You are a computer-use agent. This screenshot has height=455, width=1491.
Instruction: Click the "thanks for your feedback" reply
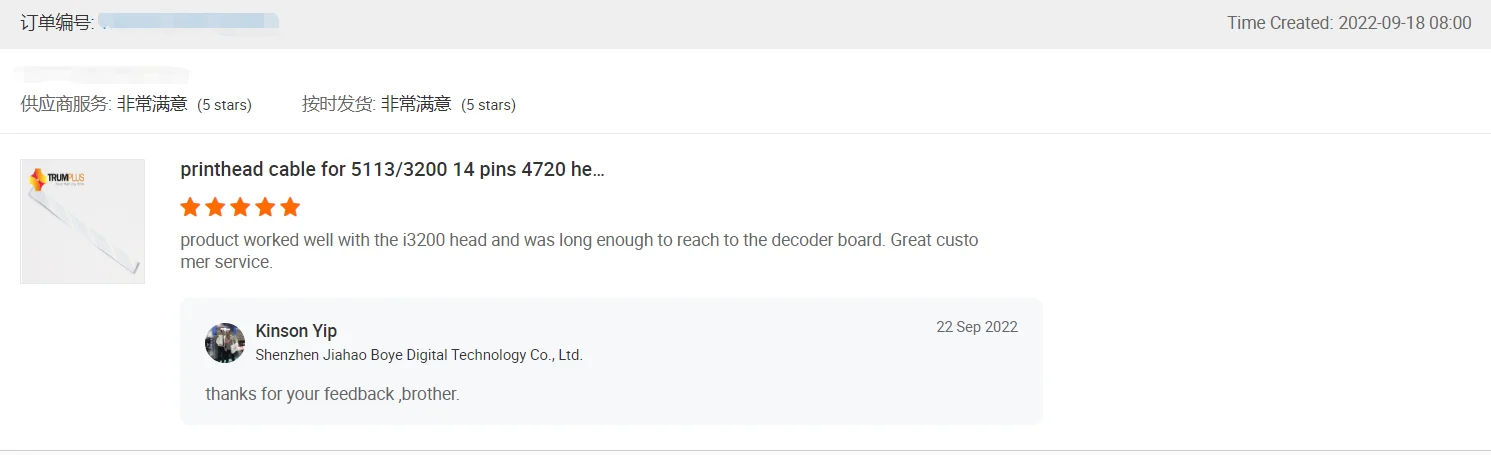point(332,394)
